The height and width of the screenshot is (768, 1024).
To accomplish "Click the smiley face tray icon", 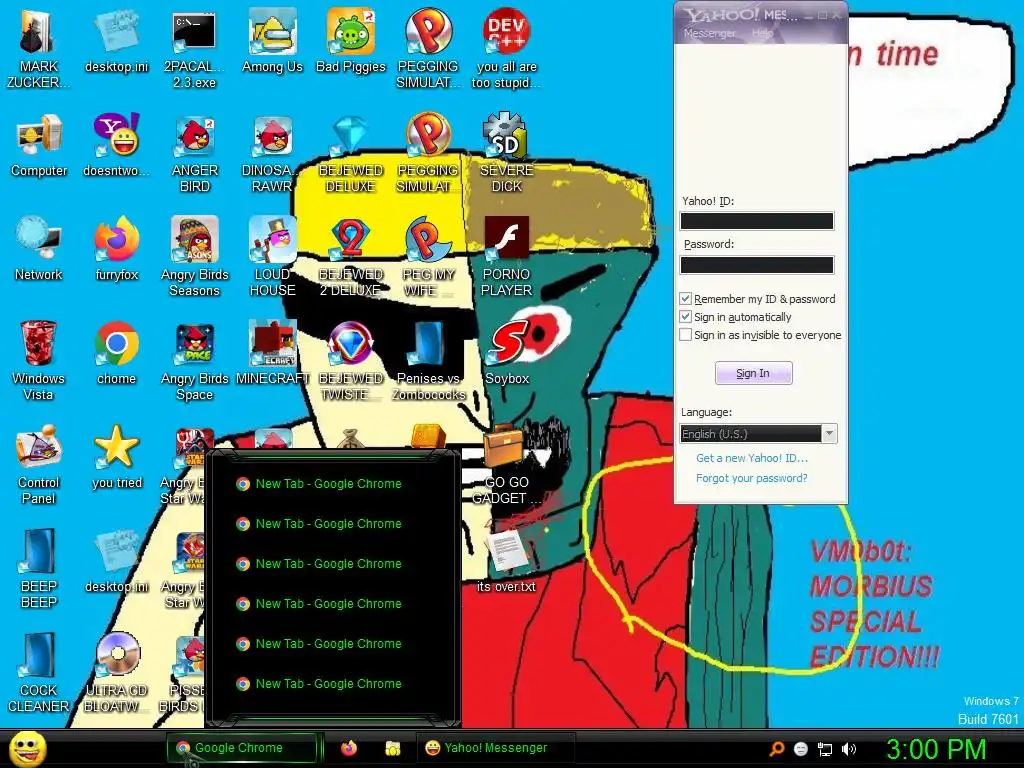I will tap(801, 749).
